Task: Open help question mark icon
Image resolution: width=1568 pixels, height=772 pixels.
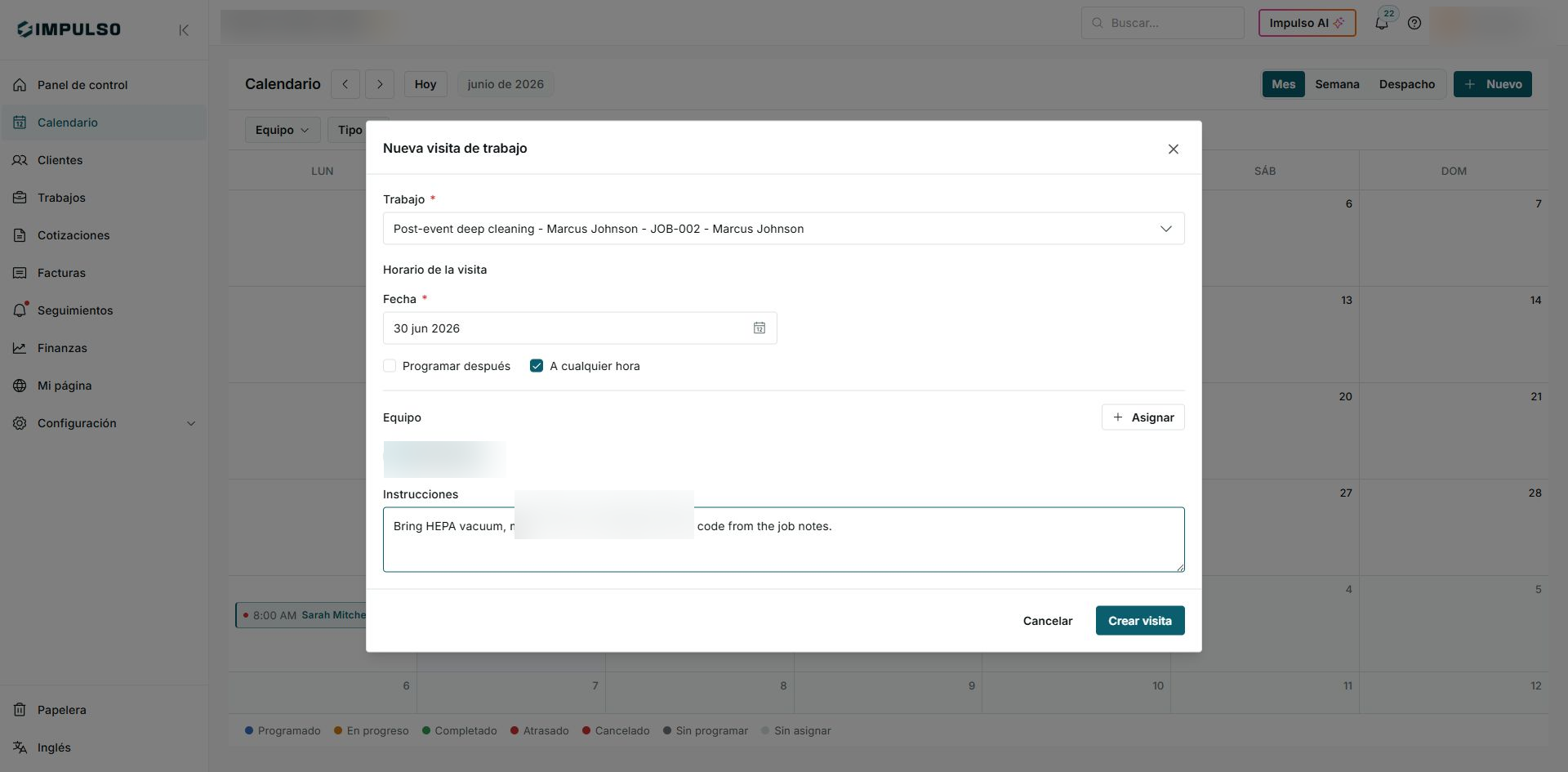Action: coord(1414,23)
